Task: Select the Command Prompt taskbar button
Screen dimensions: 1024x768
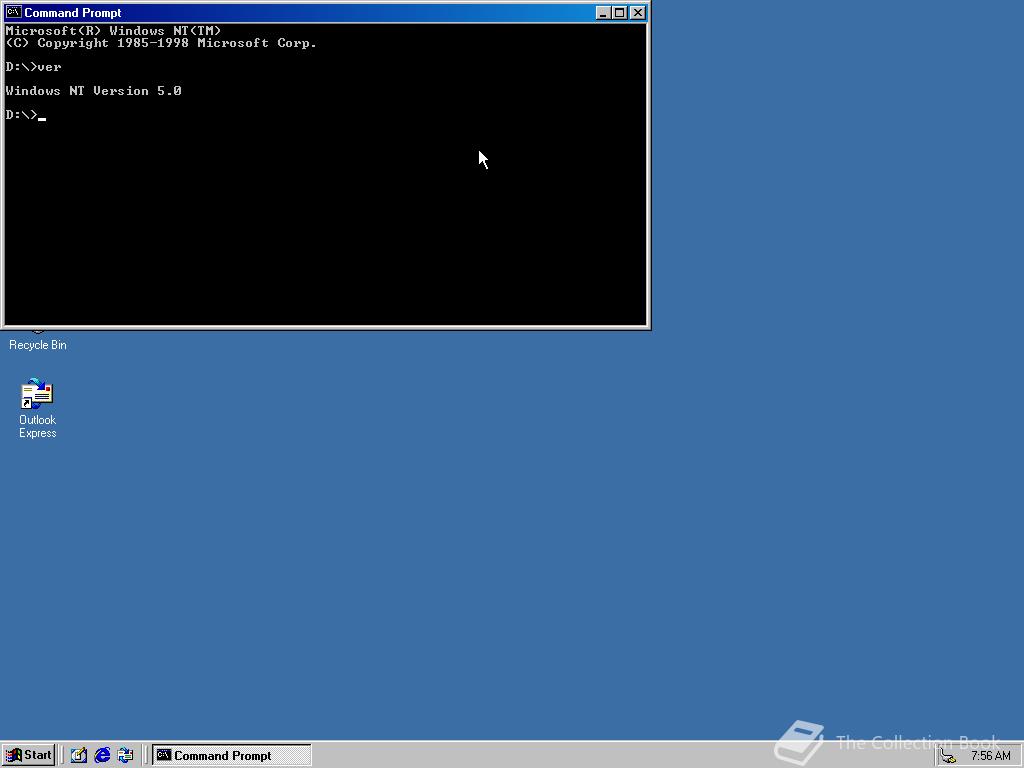Action: (232, 756)
